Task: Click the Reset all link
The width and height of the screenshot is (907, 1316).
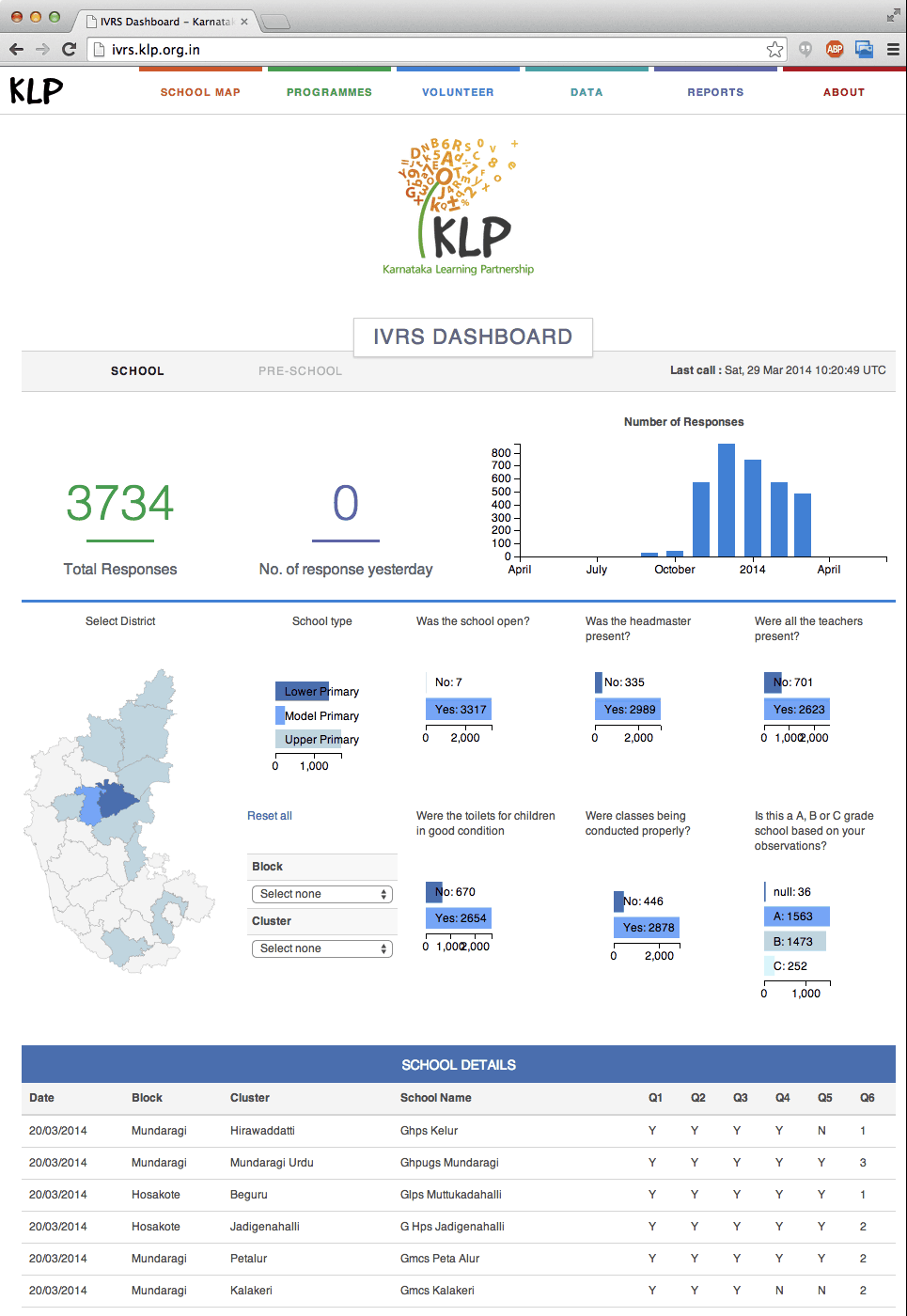Action: (270, 816)
